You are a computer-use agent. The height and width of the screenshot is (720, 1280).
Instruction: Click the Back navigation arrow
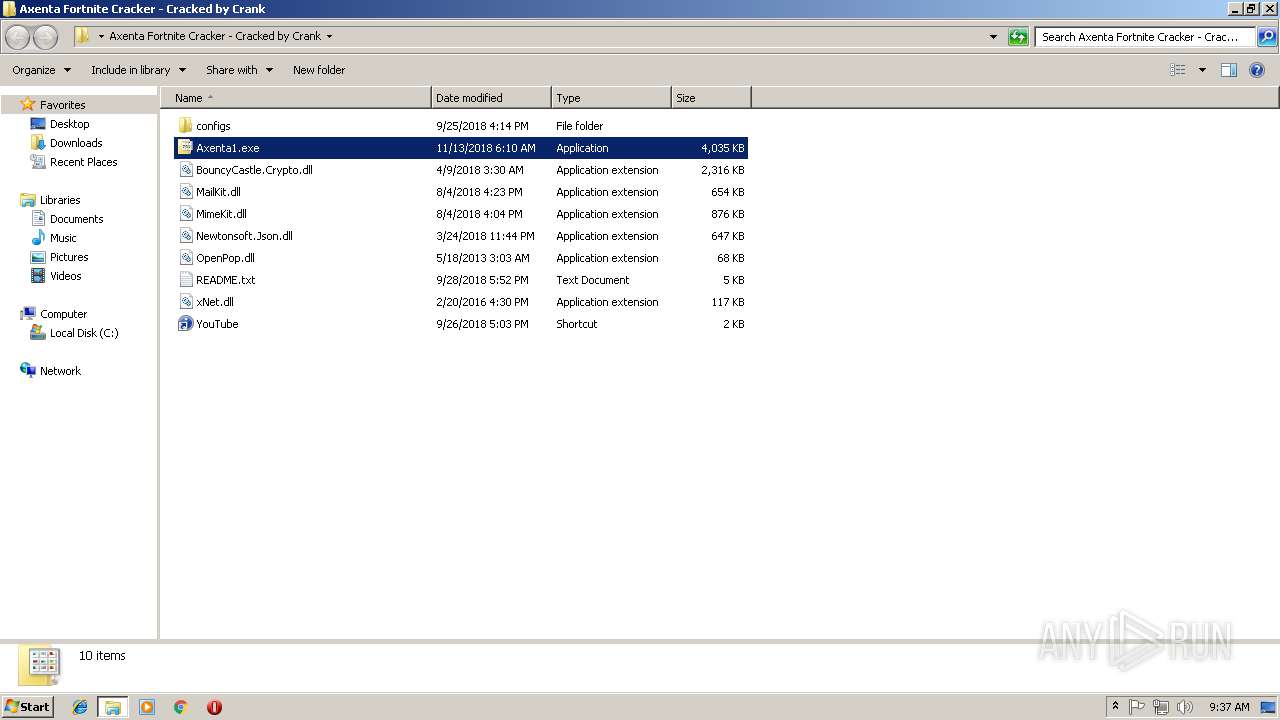[18, 37]
